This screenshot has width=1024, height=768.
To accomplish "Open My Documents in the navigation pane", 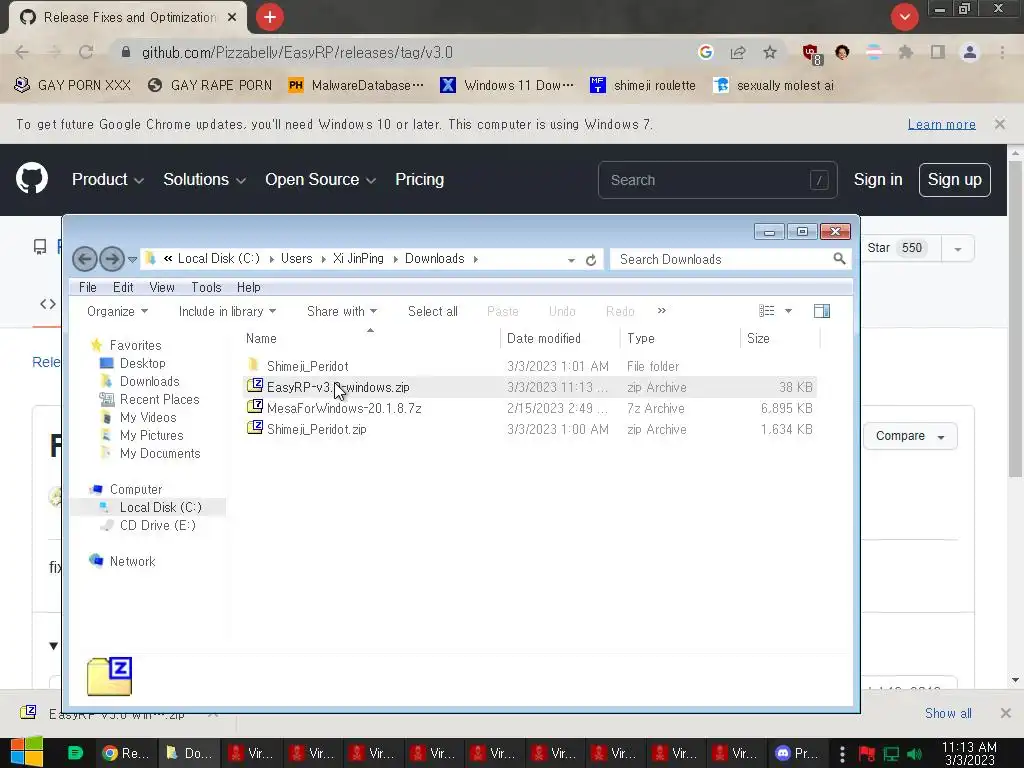I will pos(160,454).
